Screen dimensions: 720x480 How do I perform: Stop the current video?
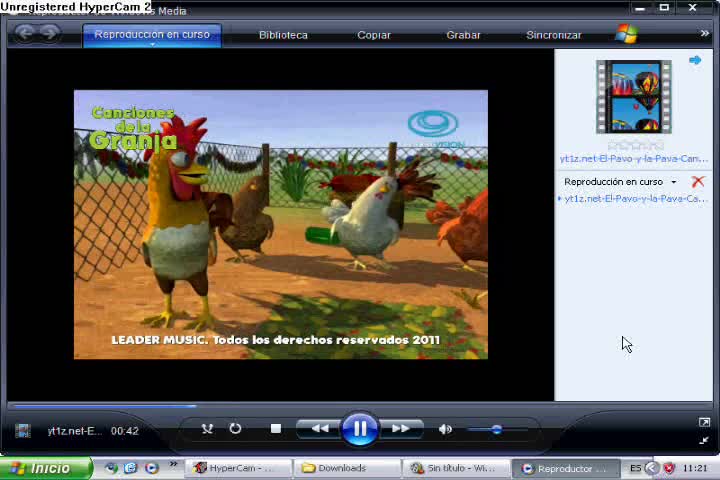pyautogui.click(x=276, y=429)
